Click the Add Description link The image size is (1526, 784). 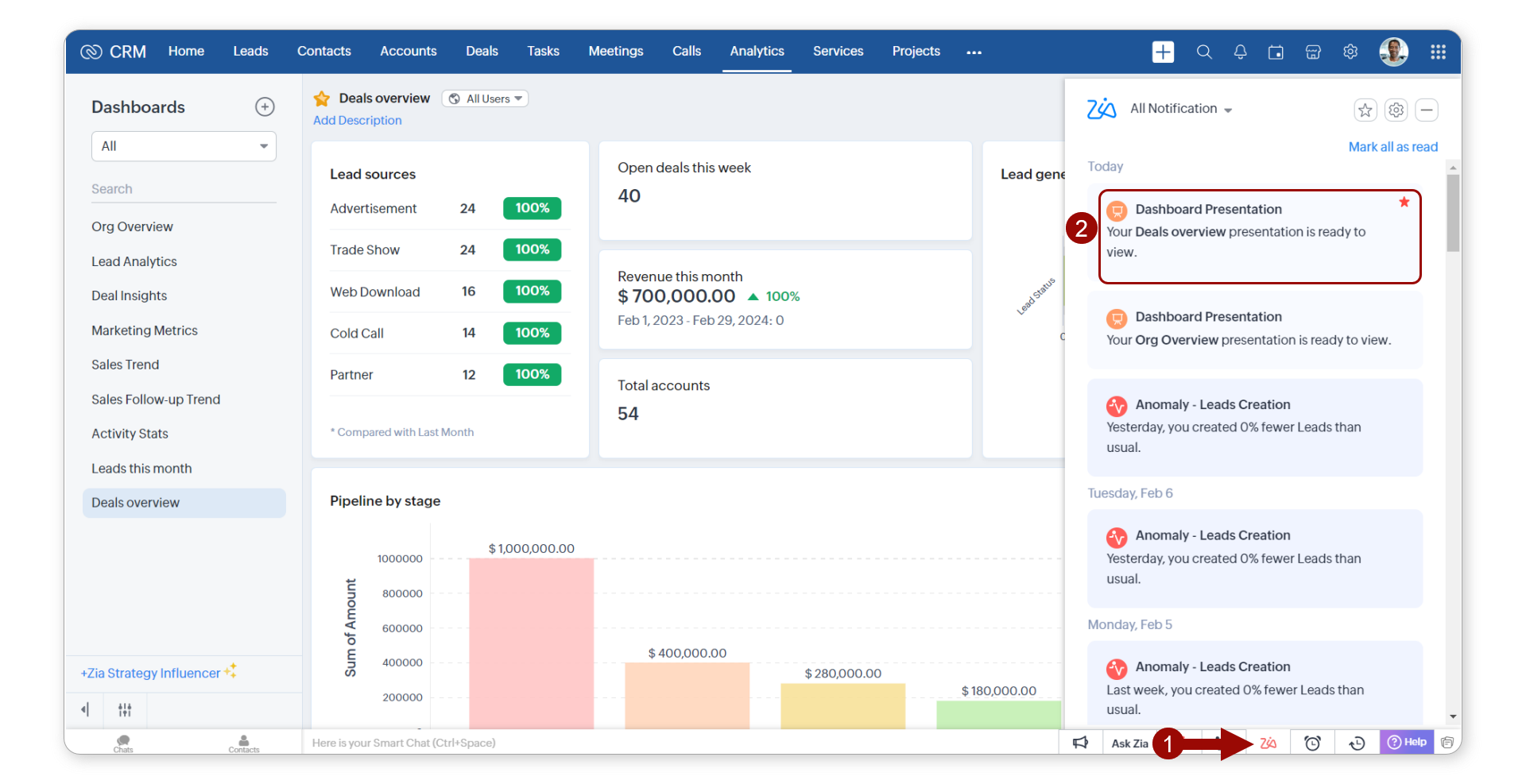[357, 121]
